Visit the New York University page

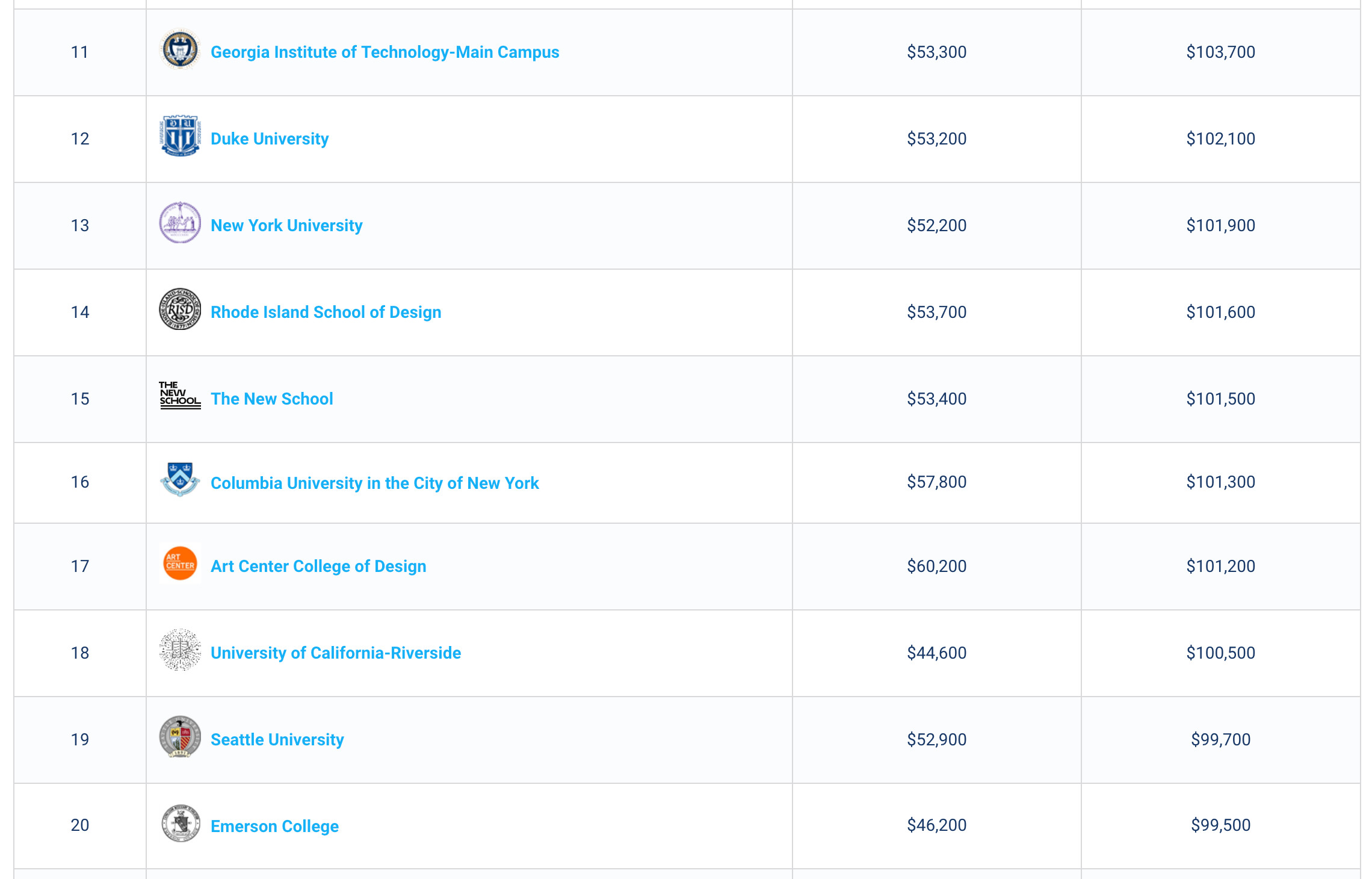pos(286,226)
